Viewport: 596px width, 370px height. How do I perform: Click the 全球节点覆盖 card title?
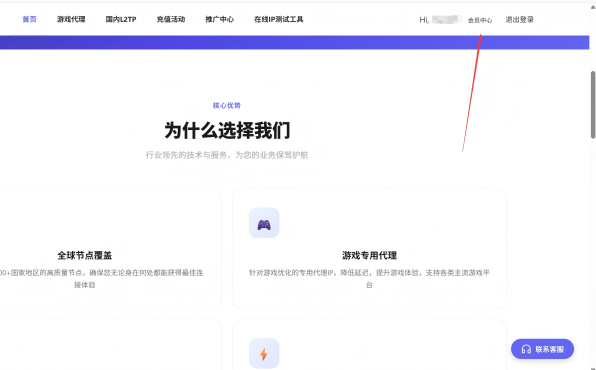pos(84,256)
